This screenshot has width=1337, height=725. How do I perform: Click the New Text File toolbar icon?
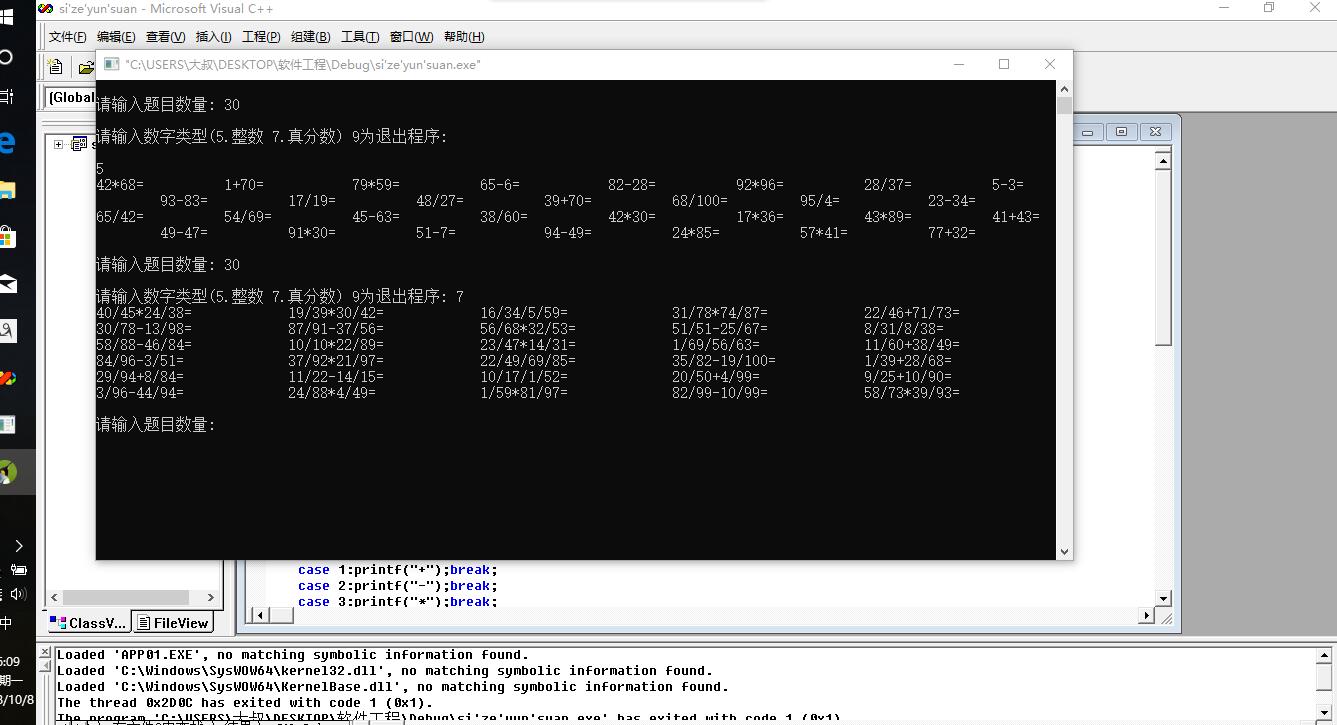56,67
